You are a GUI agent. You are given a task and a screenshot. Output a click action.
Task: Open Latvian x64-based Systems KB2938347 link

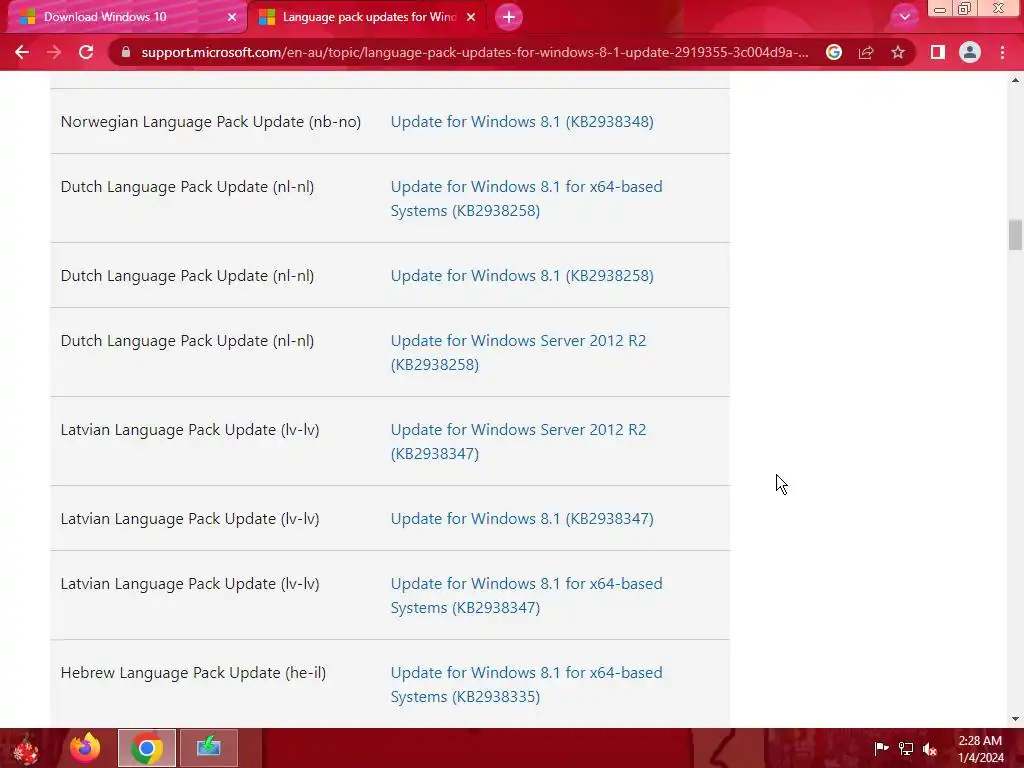pyautogui.click(x=526, y=596)
